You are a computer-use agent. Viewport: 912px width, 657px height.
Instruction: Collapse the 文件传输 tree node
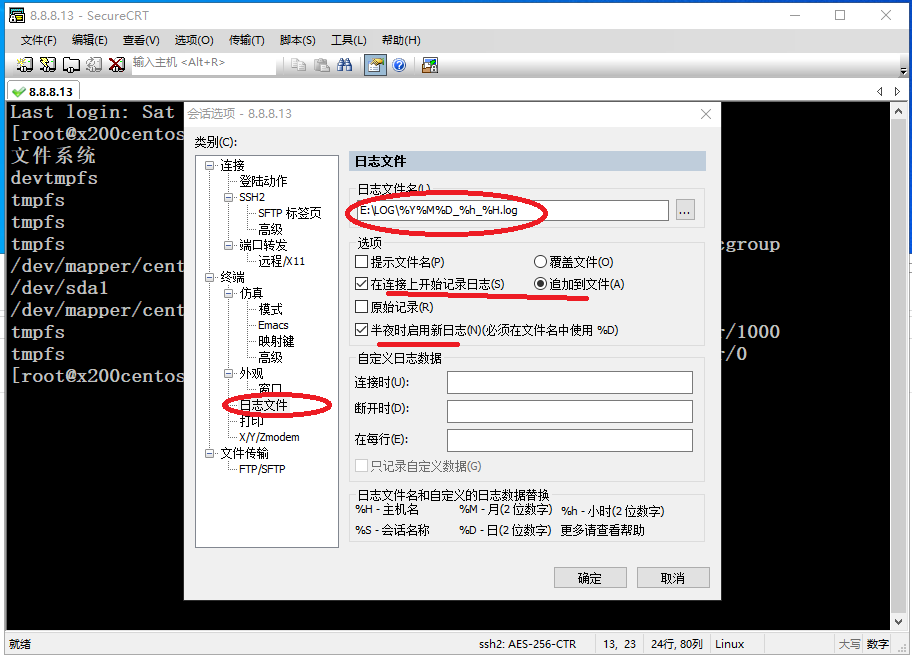tap(209, 453)
